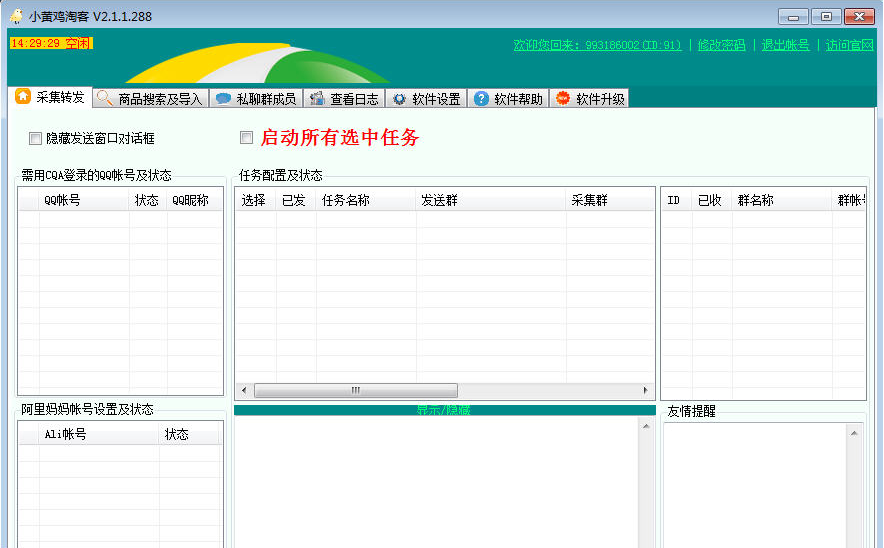This screenshot has height=548, width=884.
Task: Click the yellow chick app icon in title bar
Action: point(16,16)
